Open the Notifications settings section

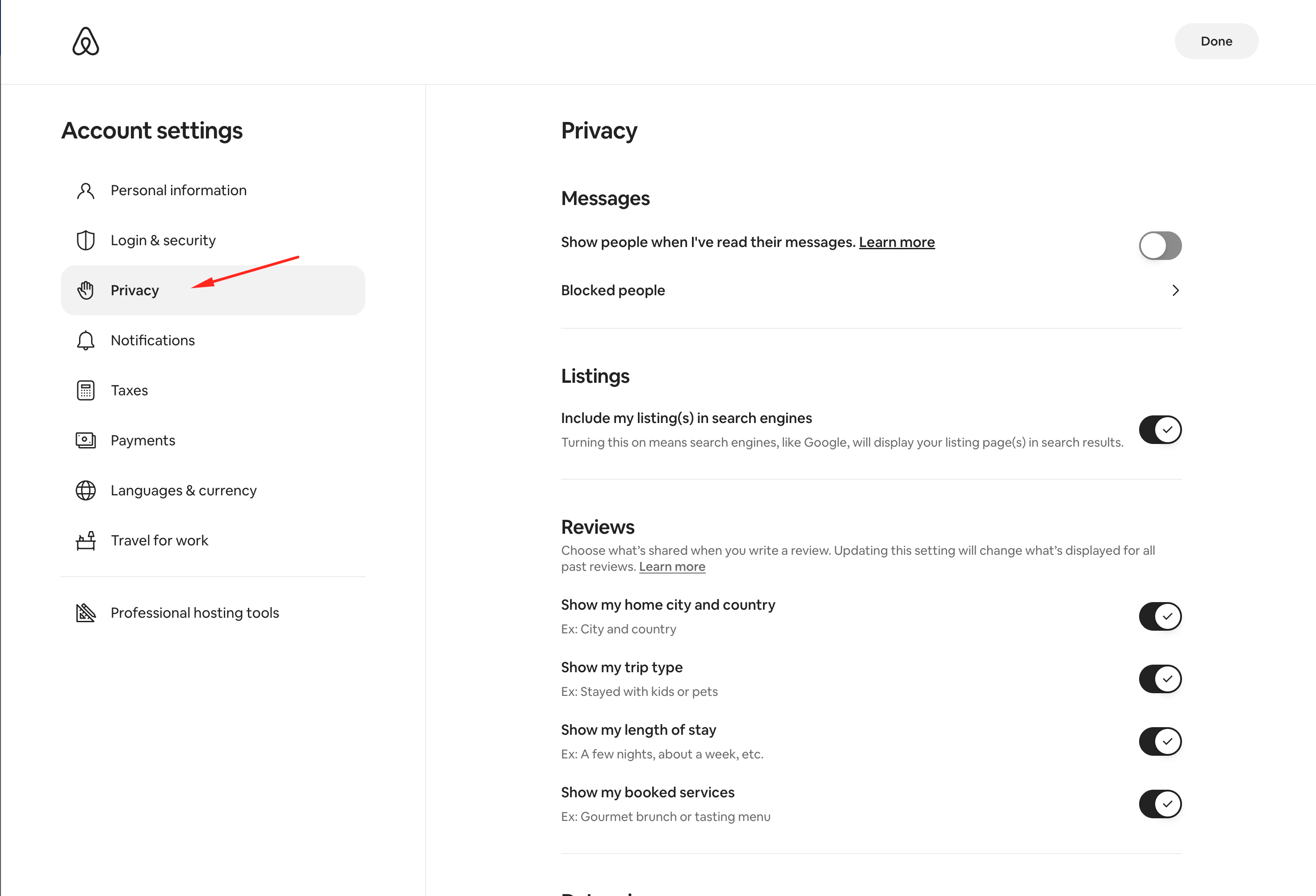click(x=152, y=340)
